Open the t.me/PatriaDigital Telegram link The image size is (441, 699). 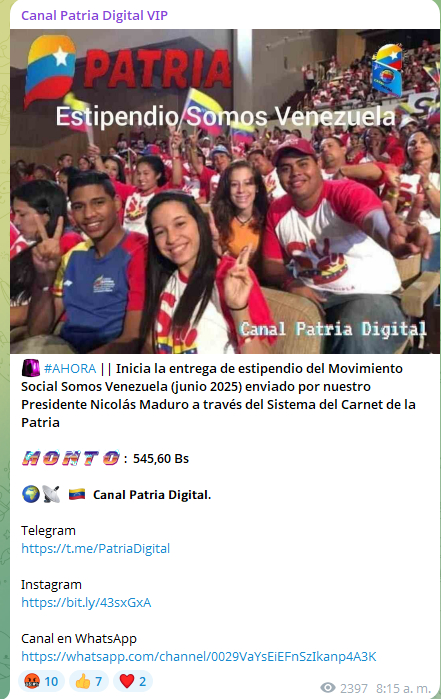[95, 548]
